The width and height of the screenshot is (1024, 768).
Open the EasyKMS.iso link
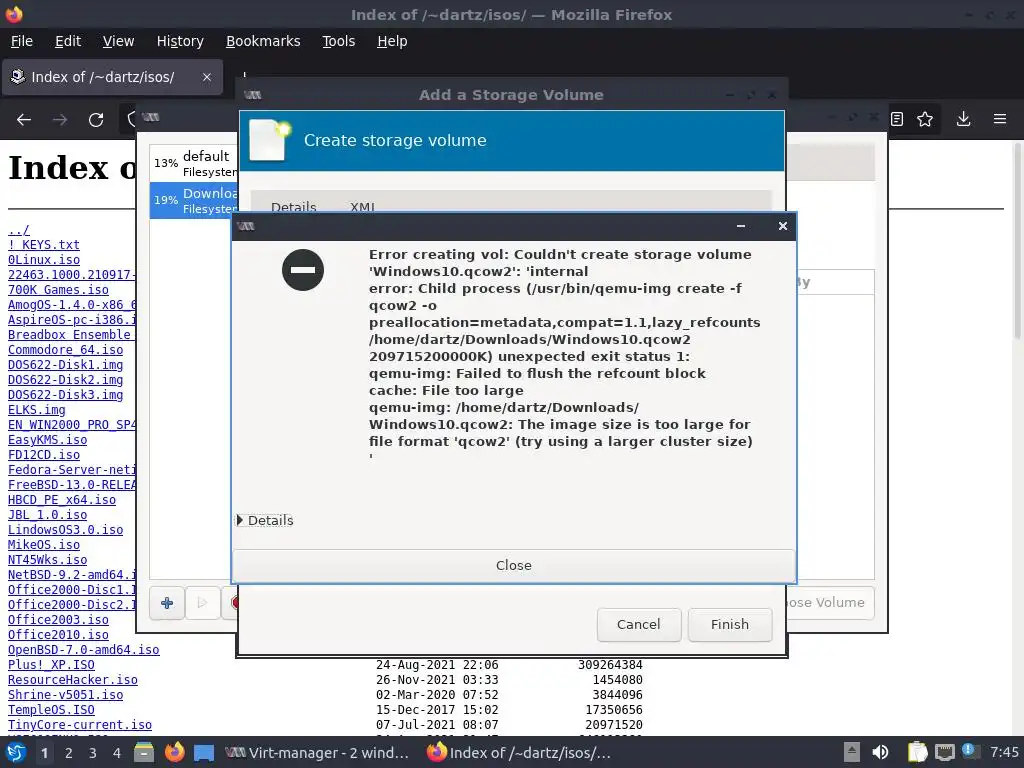click(x=48, y=440)
